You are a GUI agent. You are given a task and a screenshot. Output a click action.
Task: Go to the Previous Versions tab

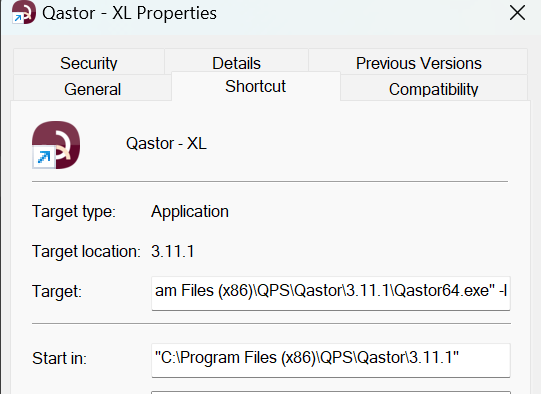[x=418, y=62]
